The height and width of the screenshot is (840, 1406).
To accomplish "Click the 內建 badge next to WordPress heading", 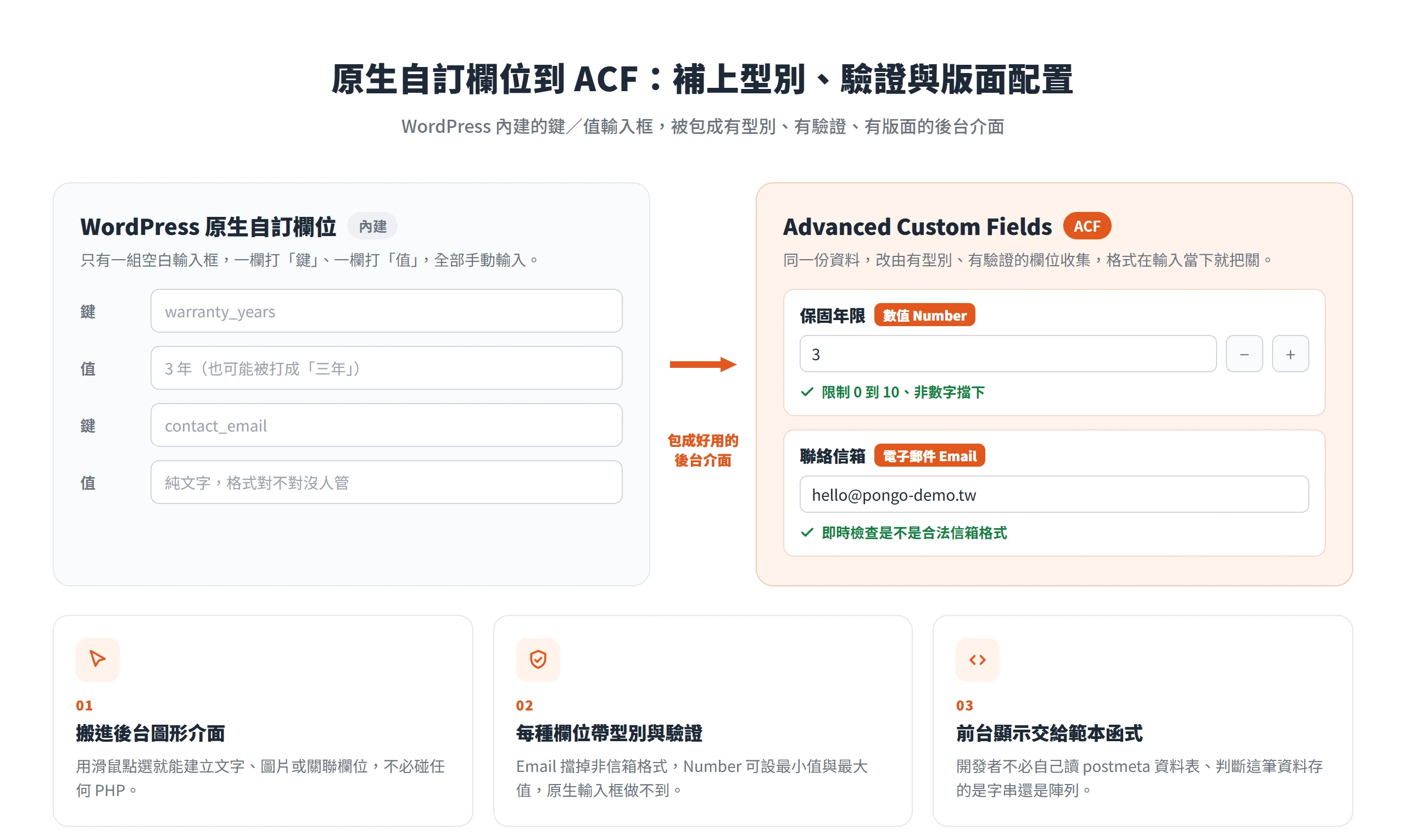I will coord(372,226).
